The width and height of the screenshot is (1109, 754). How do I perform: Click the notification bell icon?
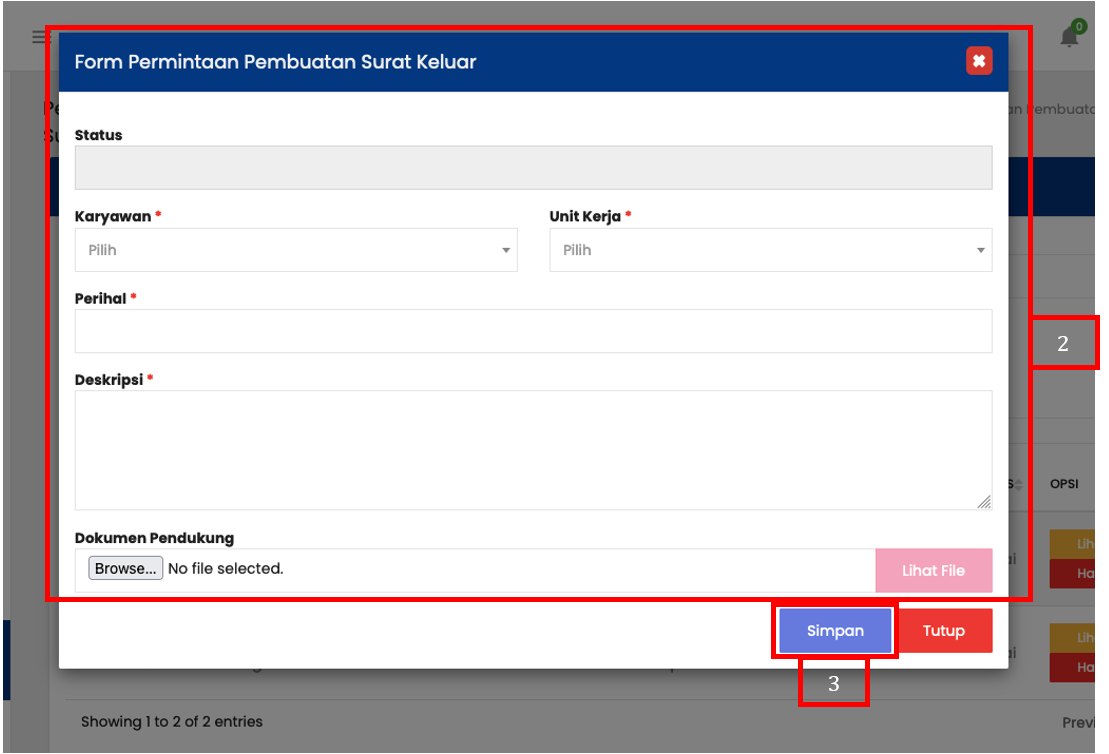click(x=1069, y=37)
